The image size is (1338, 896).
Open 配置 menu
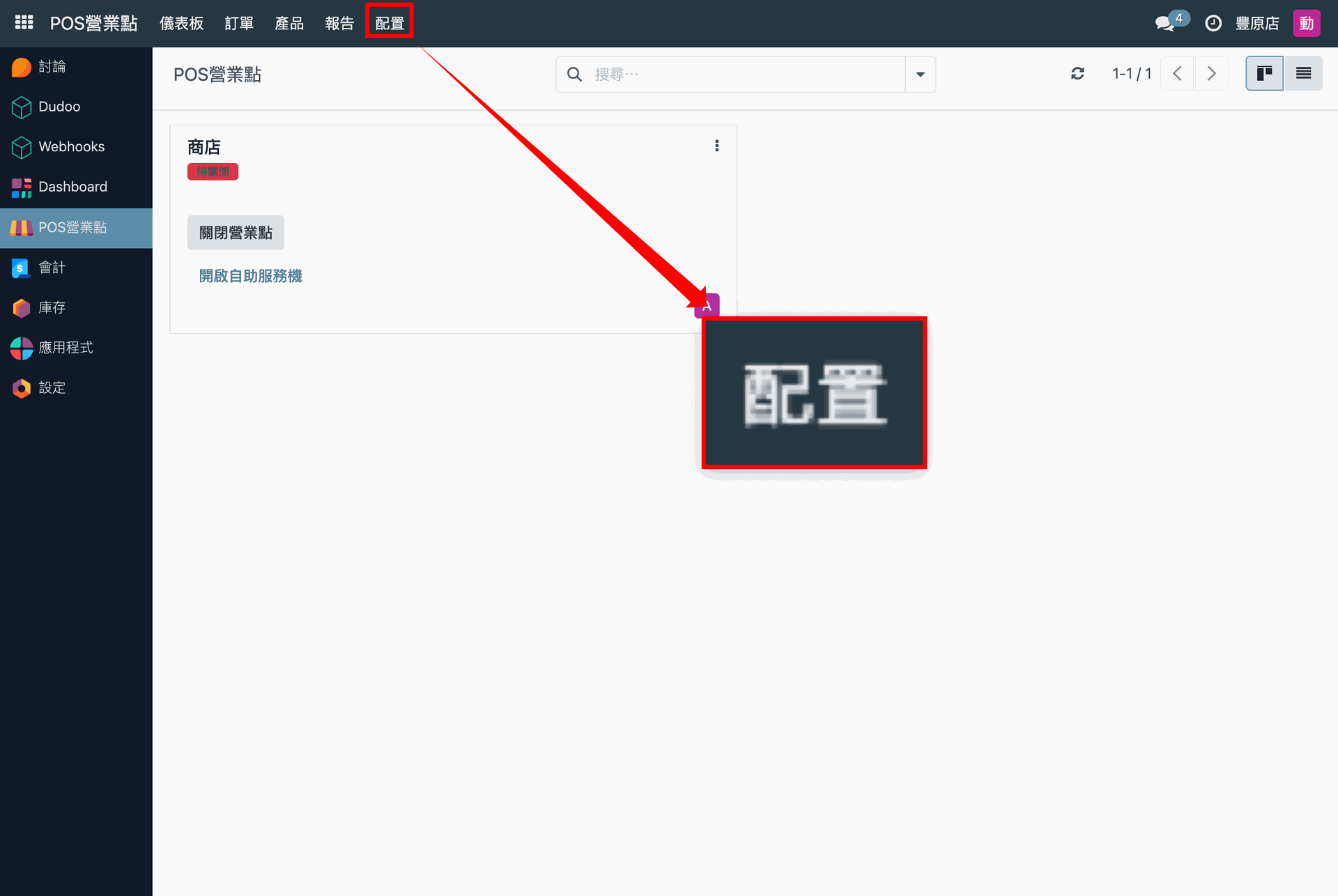tap(390, 24)
